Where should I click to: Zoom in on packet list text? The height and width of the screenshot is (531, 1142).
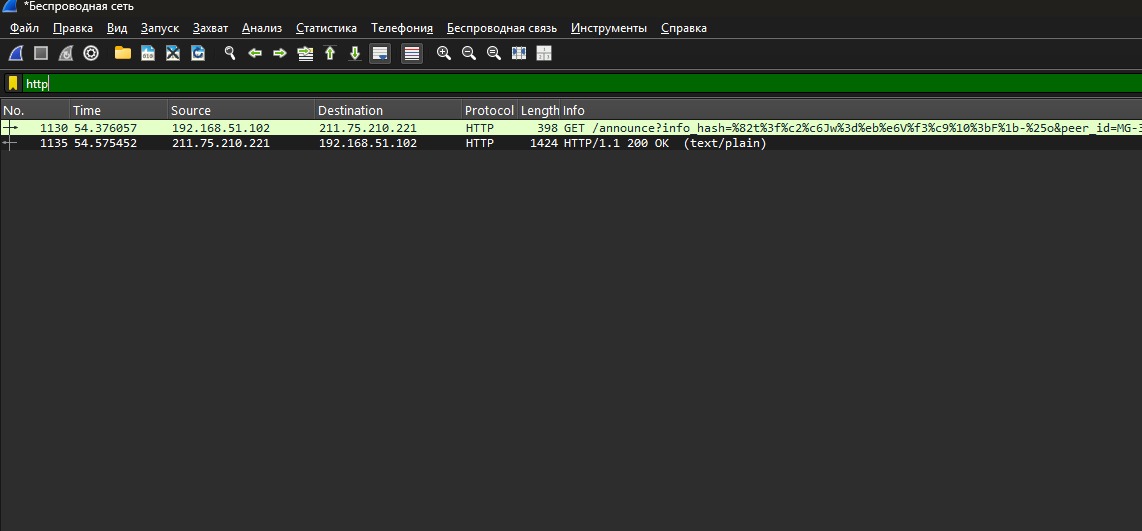[444, 53]
